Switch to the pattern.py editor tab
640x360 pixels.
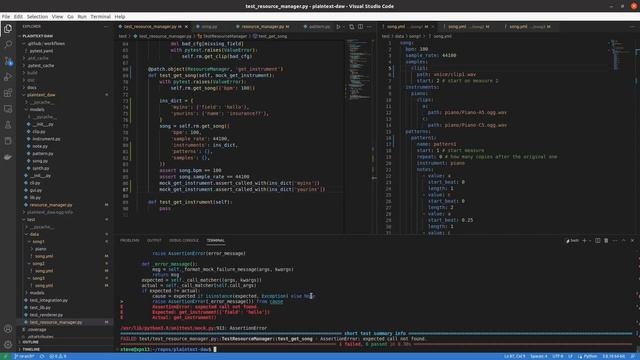coord(317,27)
